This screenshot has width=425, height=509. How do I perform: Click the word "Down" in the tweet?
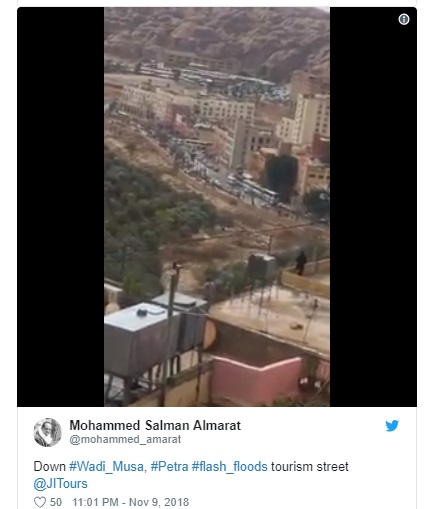click(x=50, y=466)
